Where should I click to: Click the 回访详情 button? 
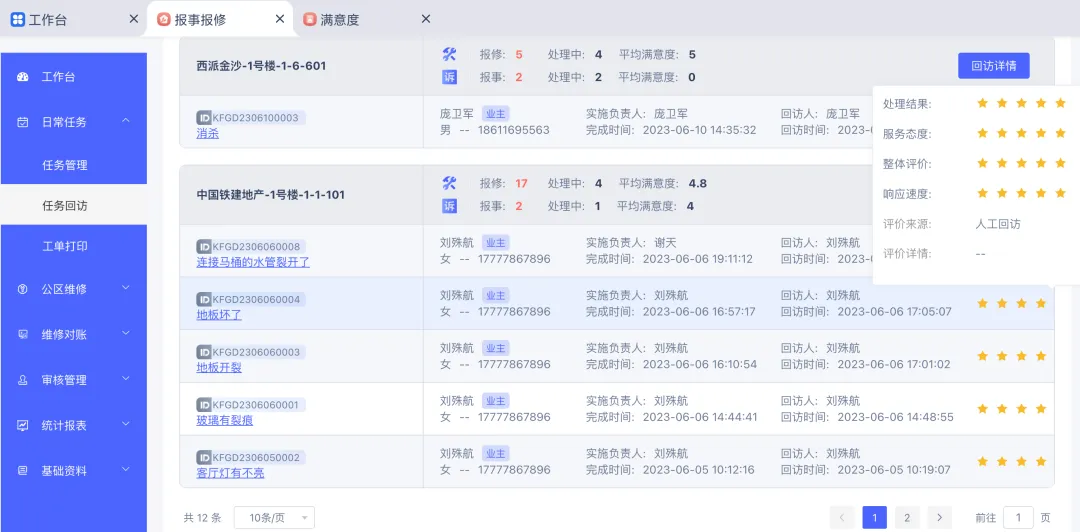(x=993, y=66)
